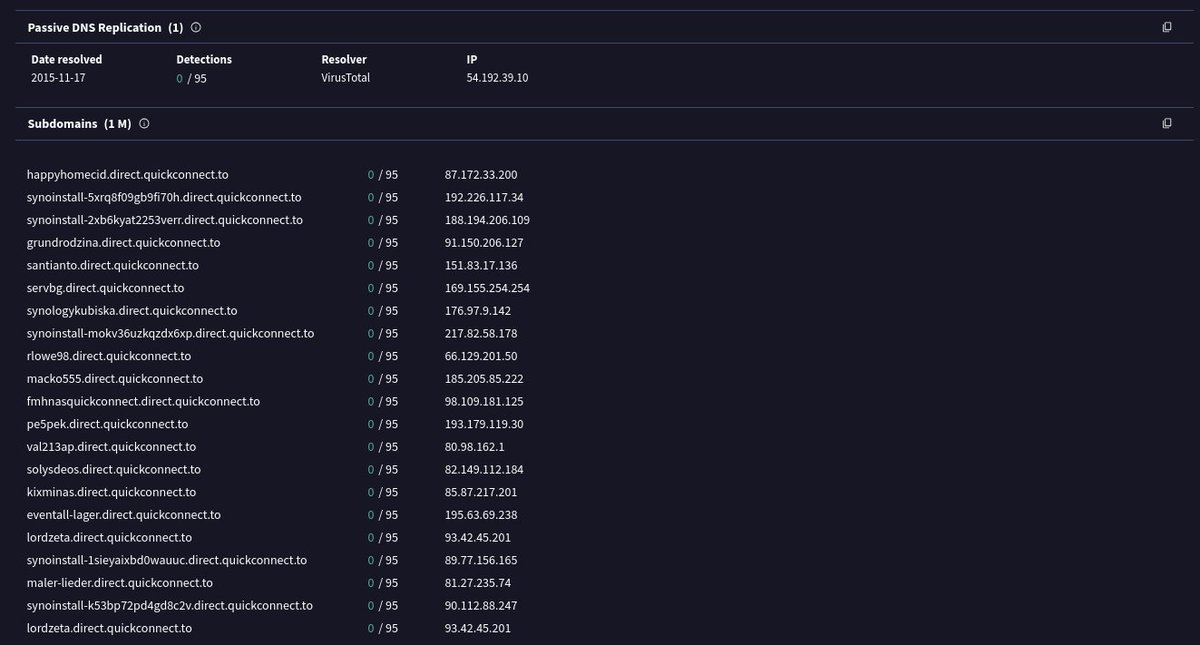Click IP address 66.129.201.50

tap(481, 356)
